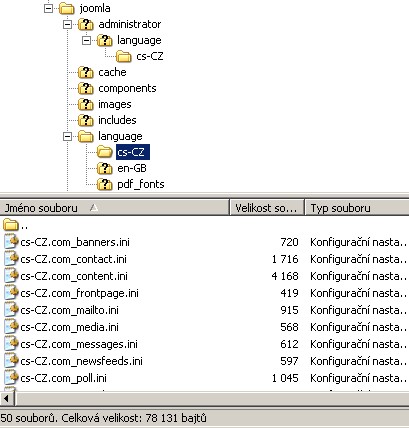
Task: Select file cs-CZ.com_newsfeeds.ini
Action: point(81,361)
